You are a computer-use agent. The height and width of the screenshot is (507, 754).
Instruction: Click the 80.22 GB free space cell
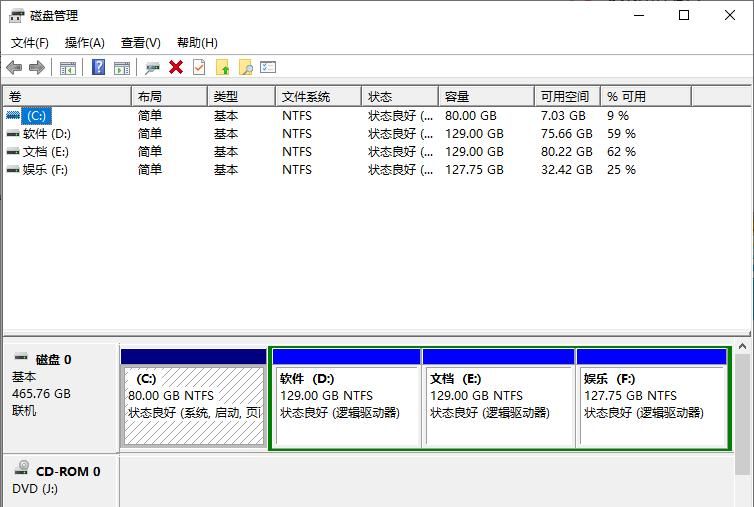(x=566, y=152)
